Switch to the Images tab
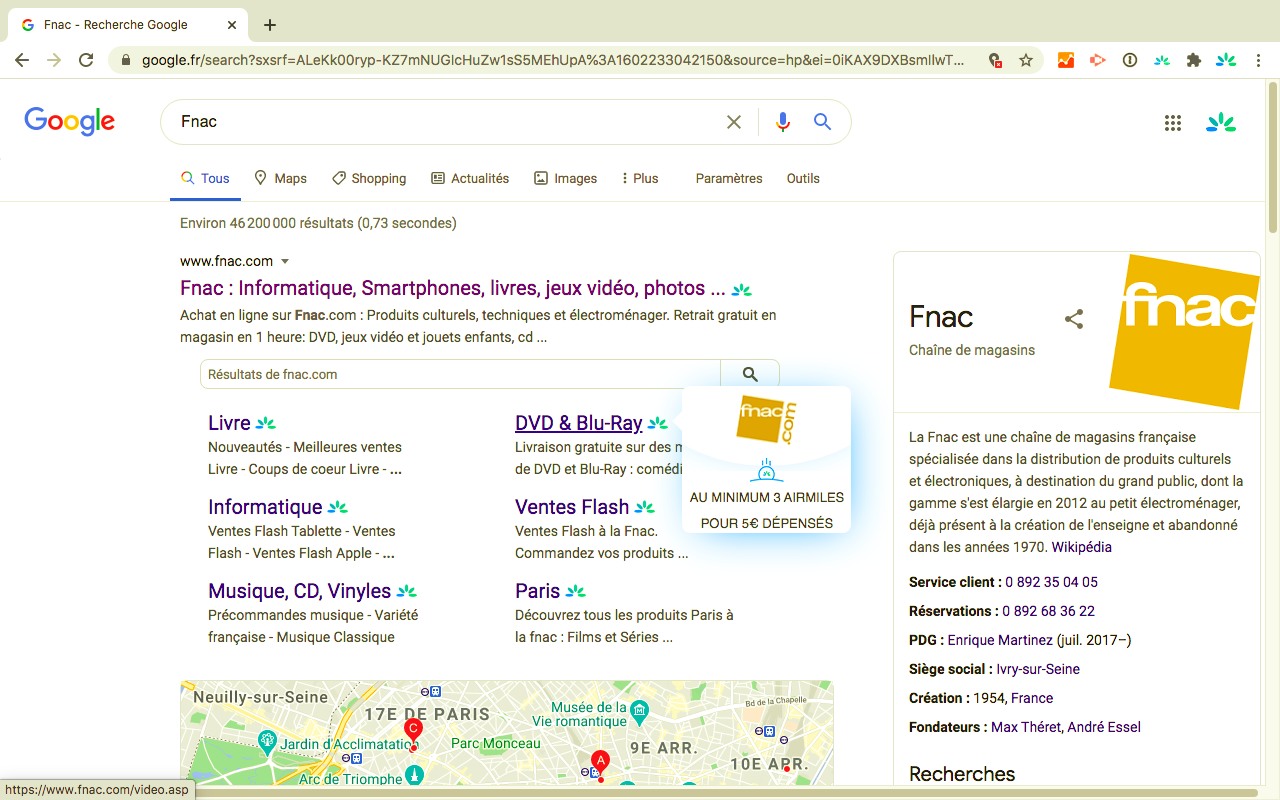Screen dimensions: 1280x800 point(565,178)
